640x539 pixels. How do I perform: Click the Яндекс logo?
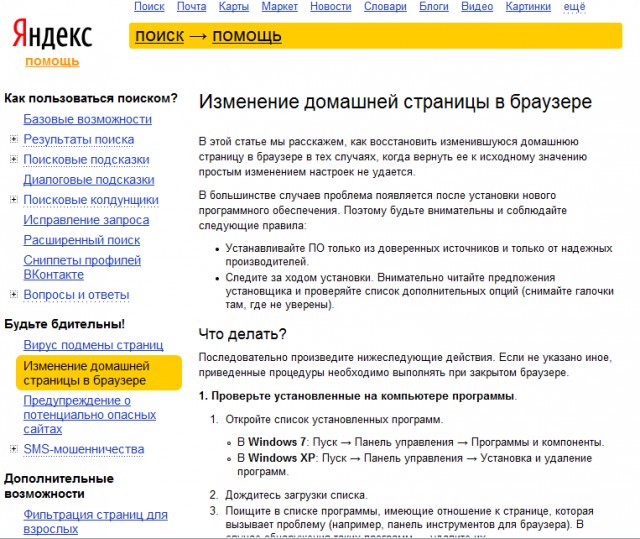tap(52, 34)
